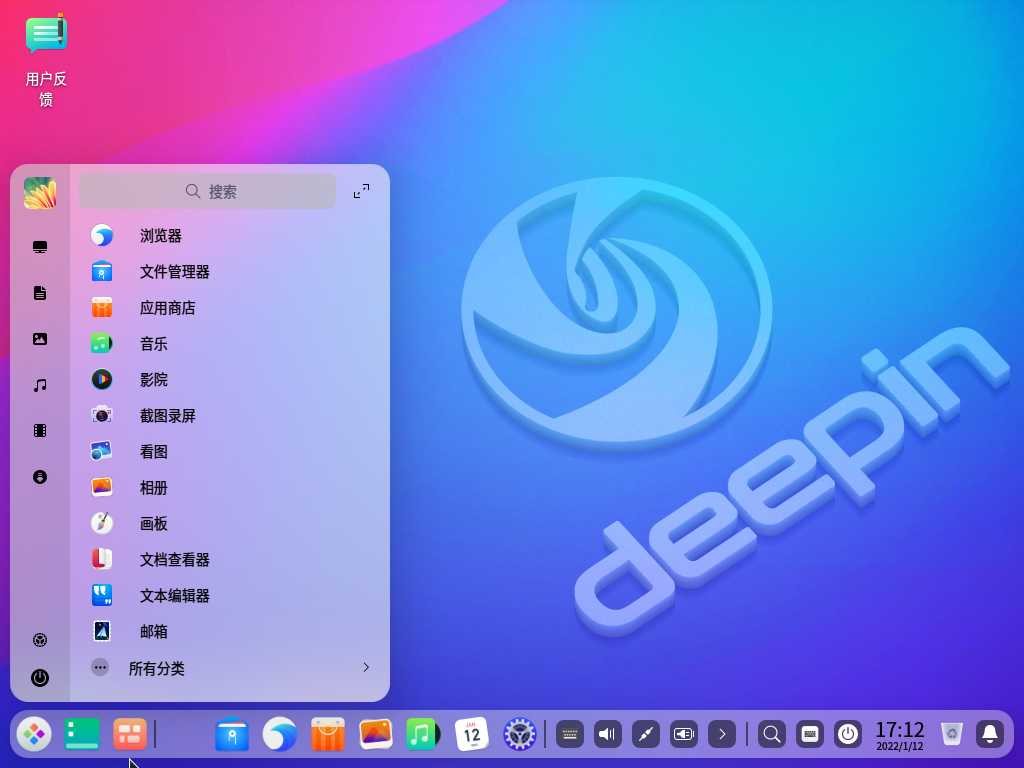Open Downloads folder from launcher sidebar
1024x768 pixels.
coord(40,477)
